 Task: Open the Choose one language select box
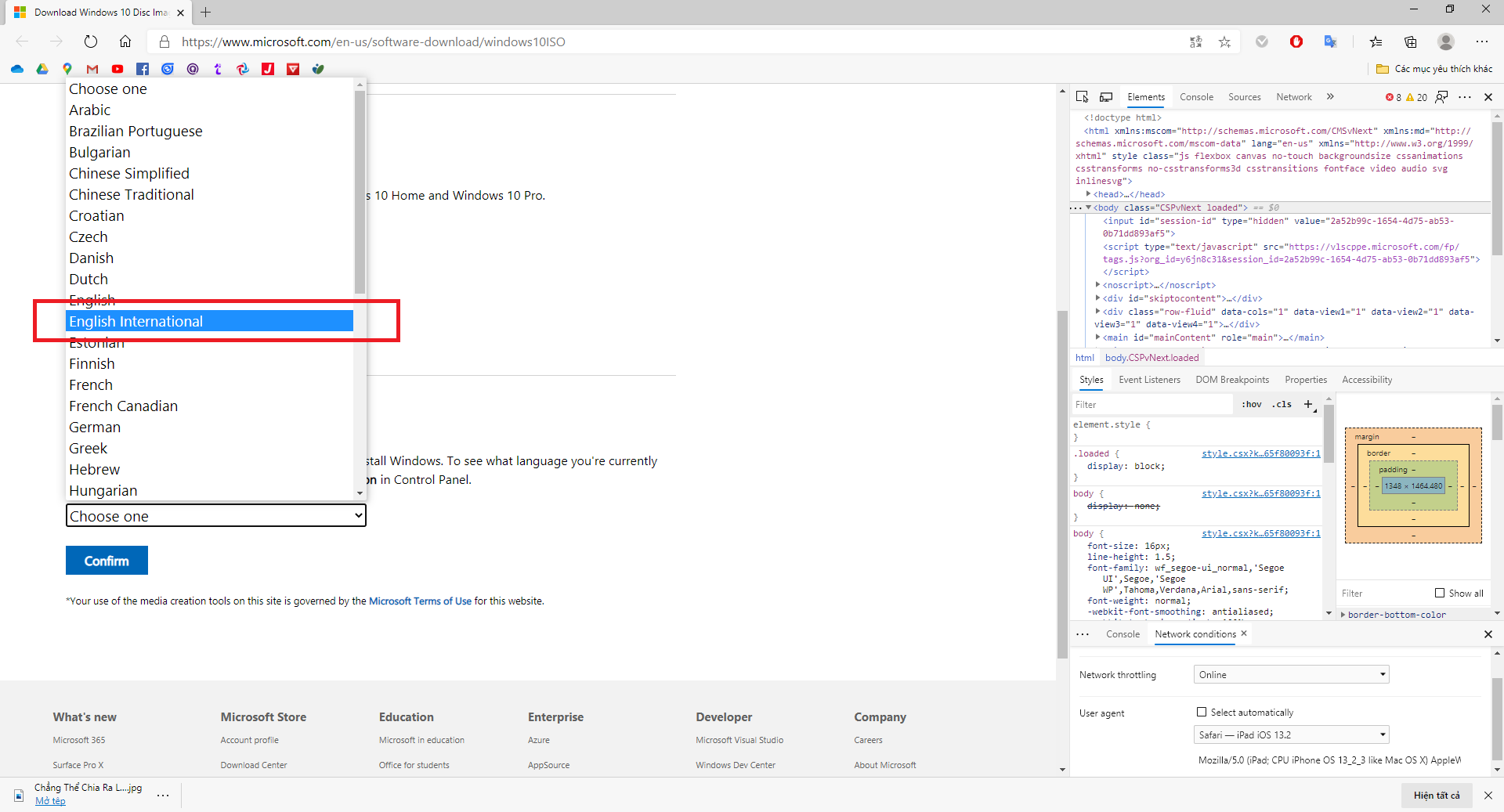click(216, 516)
